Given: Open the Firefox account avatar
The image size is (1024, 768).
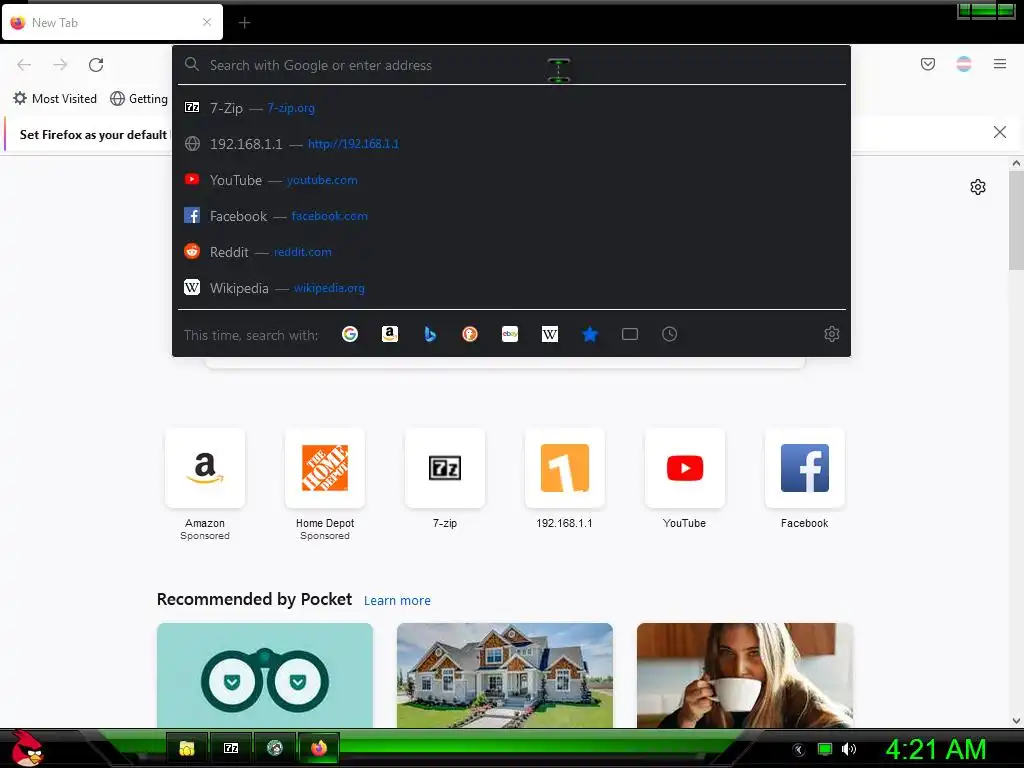Looking at the screenshot, I should coord(964,64).
